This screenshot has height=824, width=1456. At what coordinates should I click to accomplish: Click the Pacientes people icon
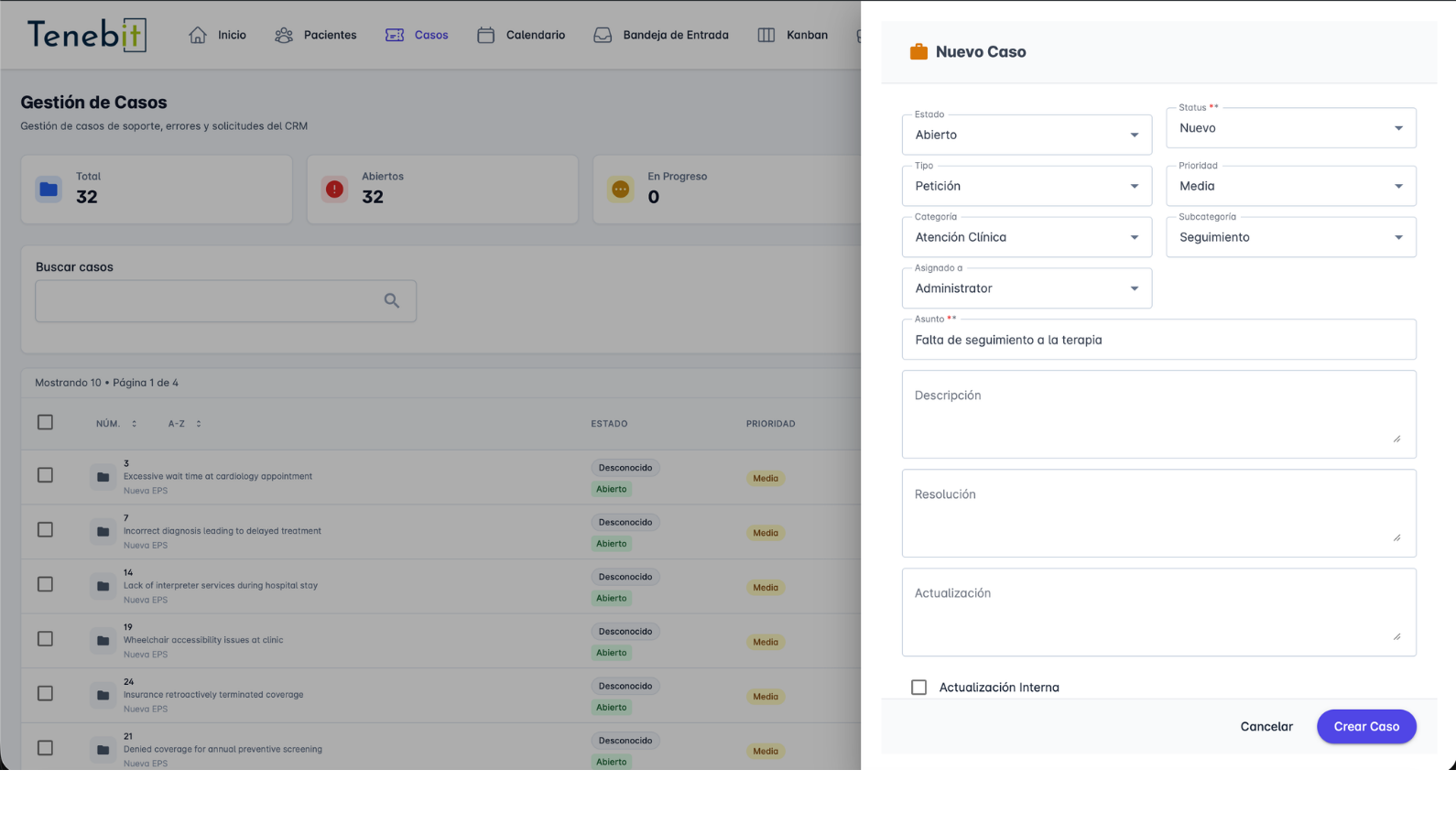284,35
